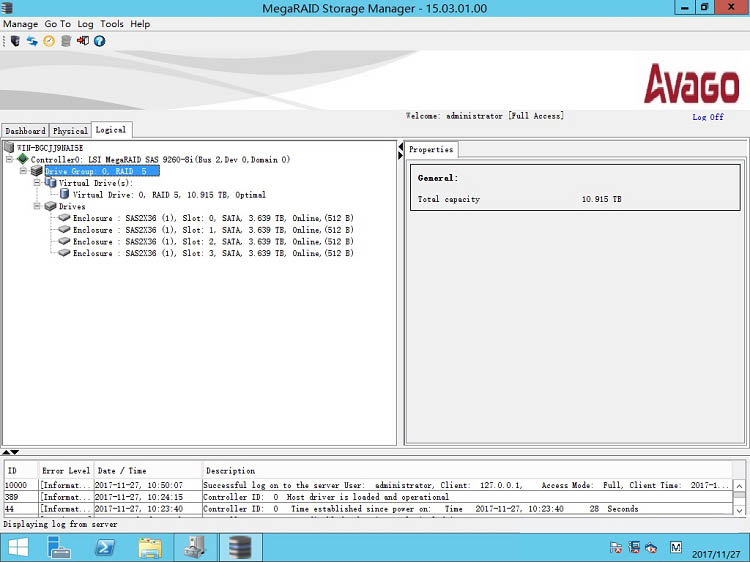Click the title bar application icon

[7, 8]
